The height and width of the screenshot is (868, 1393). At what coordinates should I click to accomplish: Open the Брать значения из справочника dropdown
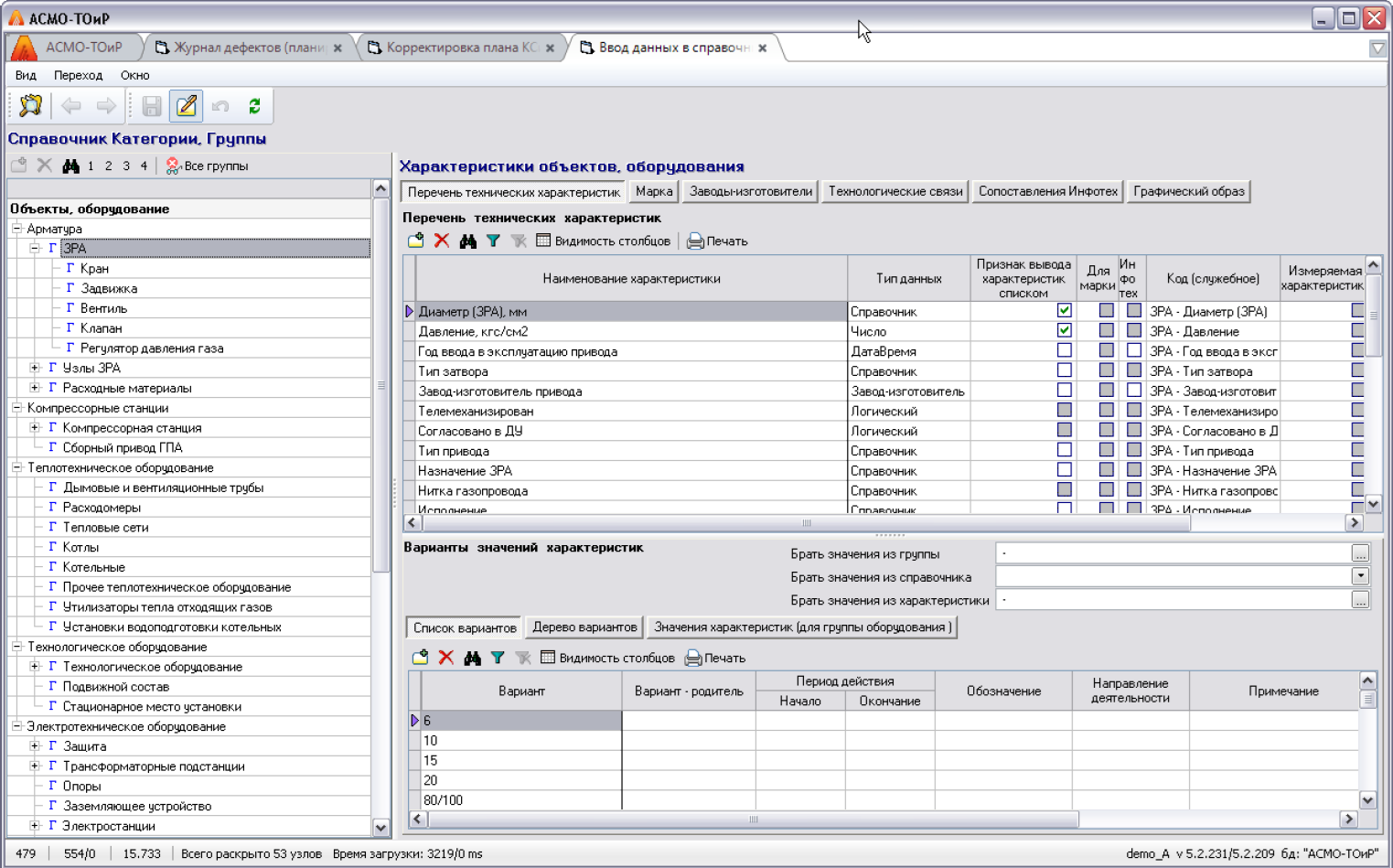pos(1360,576)
